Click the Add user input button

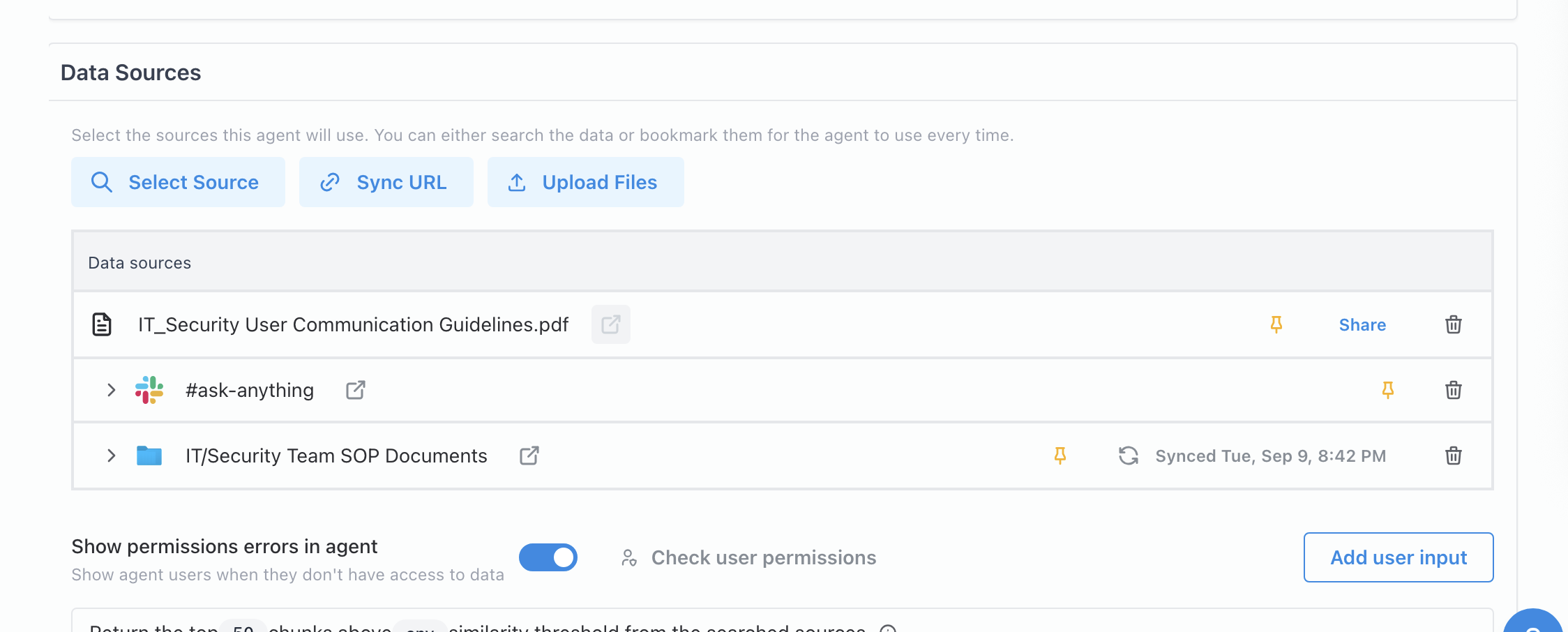click(x=1398, y=557)
